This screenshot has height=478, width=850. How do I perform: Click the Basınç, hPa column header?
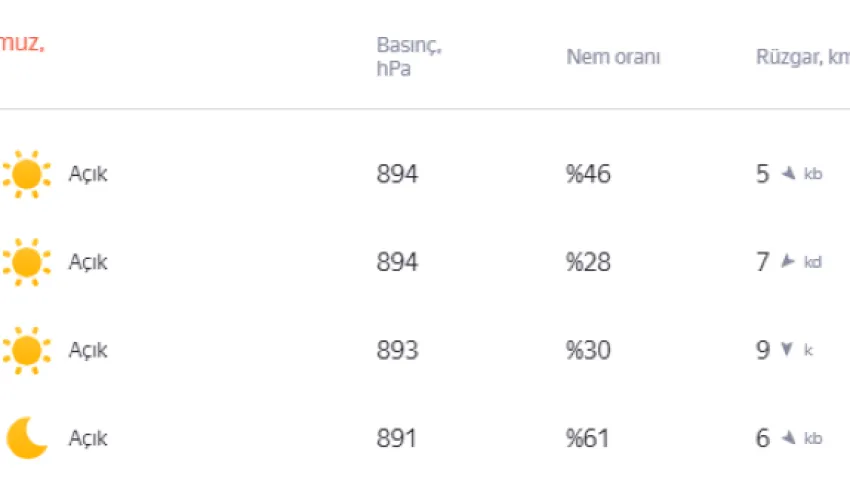click(409, 57)
